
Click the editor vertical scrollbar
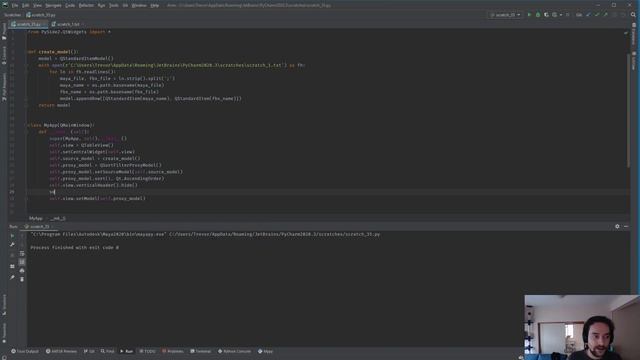(x=629, y=110)
